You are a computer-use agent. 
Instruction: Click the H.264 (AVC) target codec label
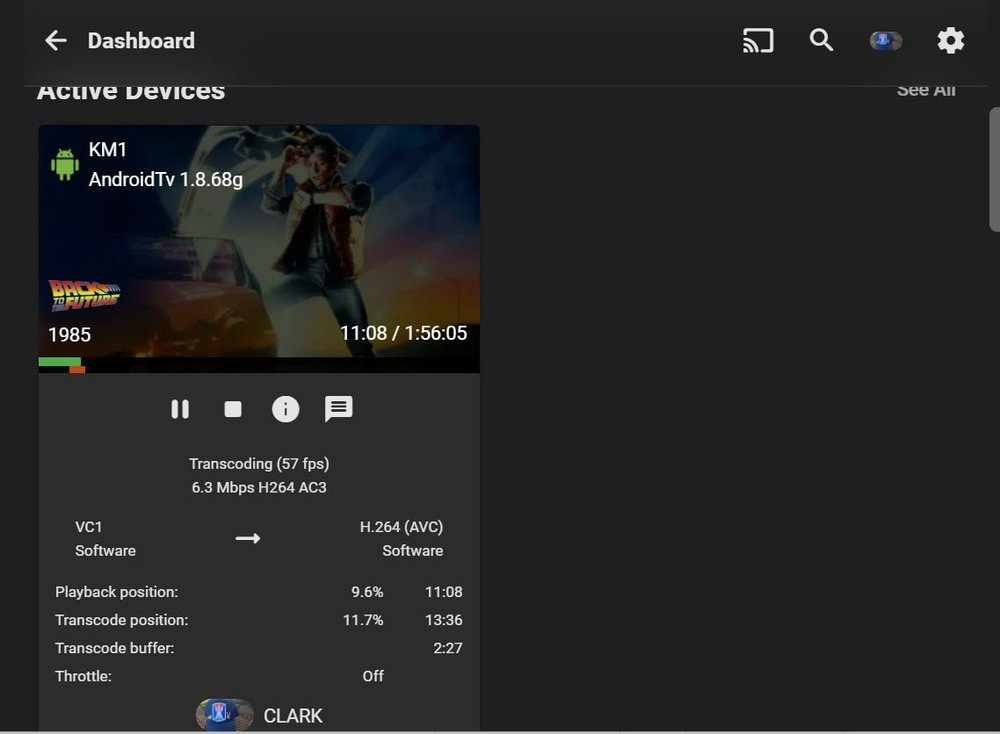[401, 527]
